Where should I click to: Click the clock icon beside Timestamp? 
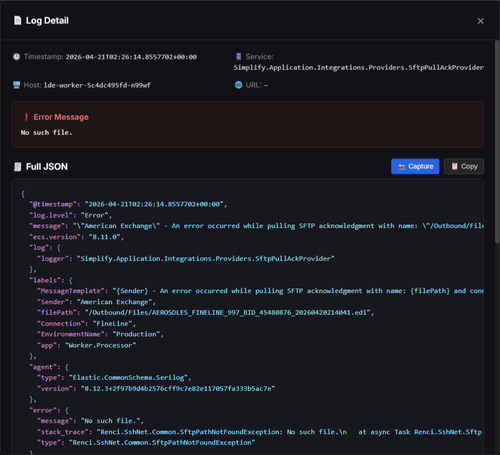pos(16,57)
